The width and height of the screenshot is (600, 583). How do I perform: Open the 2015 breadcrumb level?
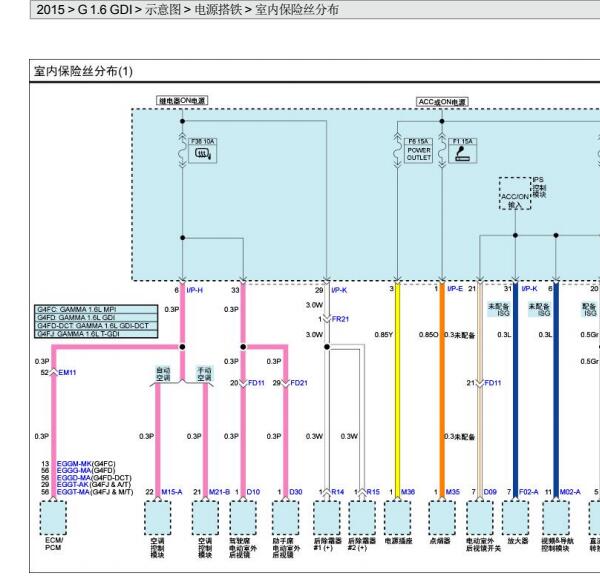pos(51,10)
